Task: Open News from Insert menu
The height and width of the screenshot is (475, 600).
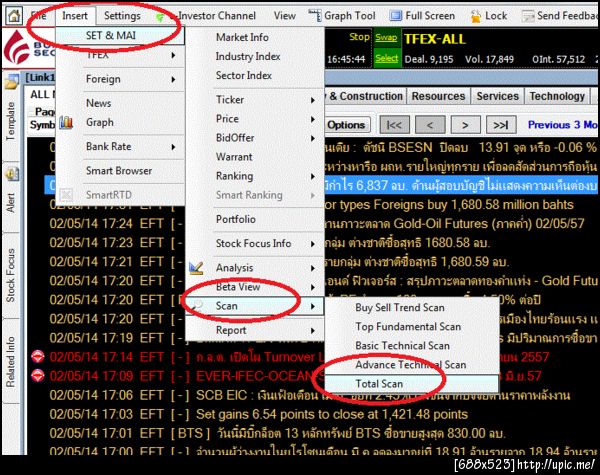Action: [x=99, y=103]
